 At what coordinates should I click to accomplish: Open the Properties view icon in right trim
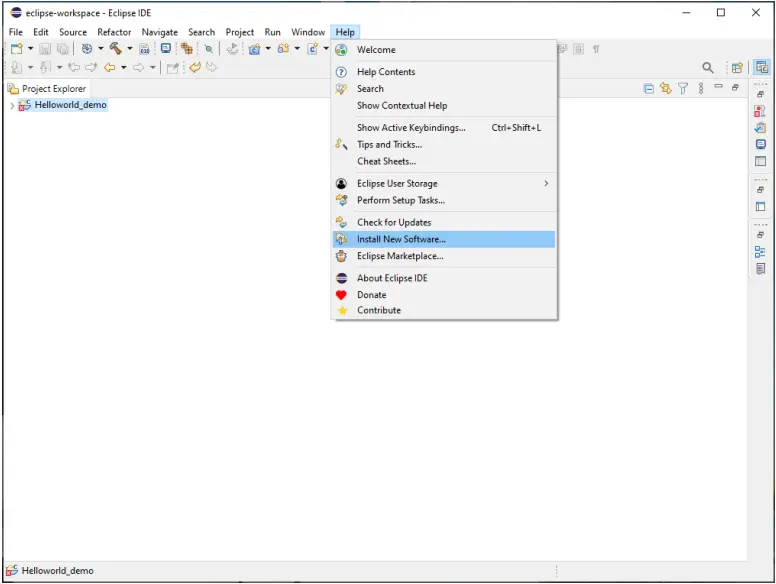click(x=761, y=161)
